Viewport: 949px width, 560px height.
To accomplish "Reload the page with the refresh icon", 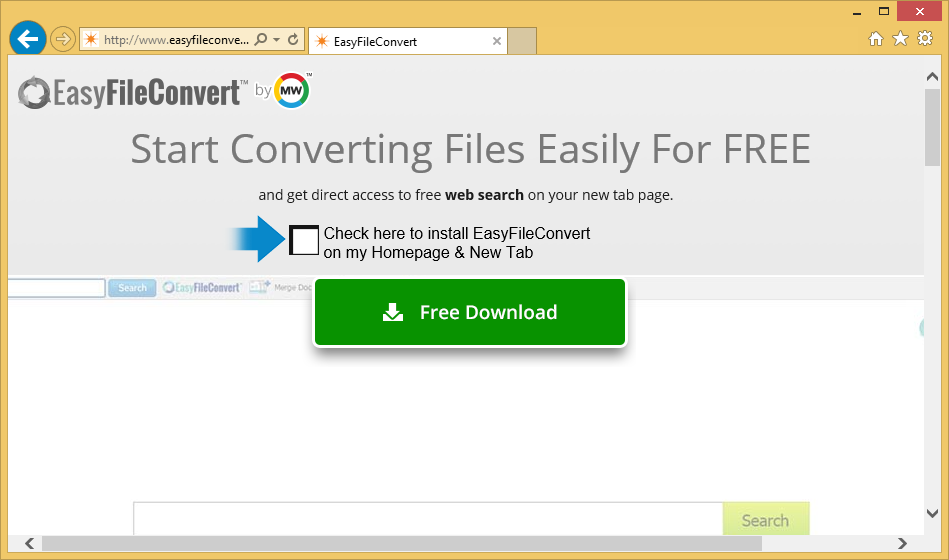I will pos(293,40).
